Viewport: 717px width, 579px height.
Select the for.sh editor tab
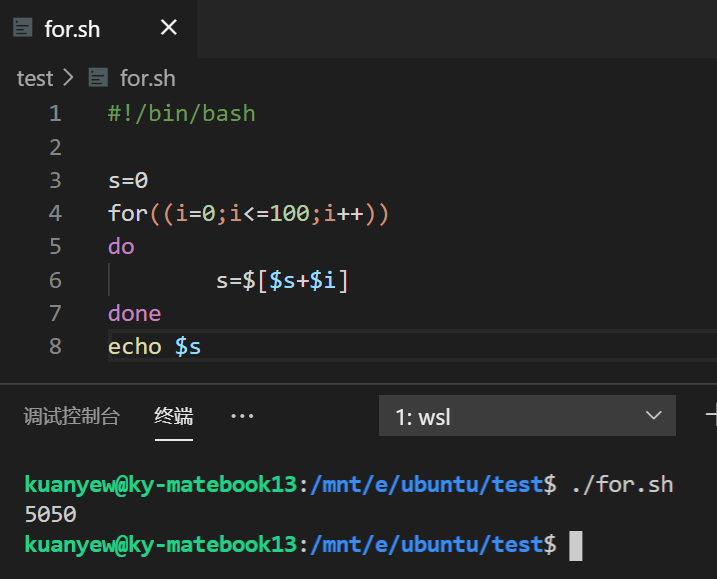coord(98,28)
